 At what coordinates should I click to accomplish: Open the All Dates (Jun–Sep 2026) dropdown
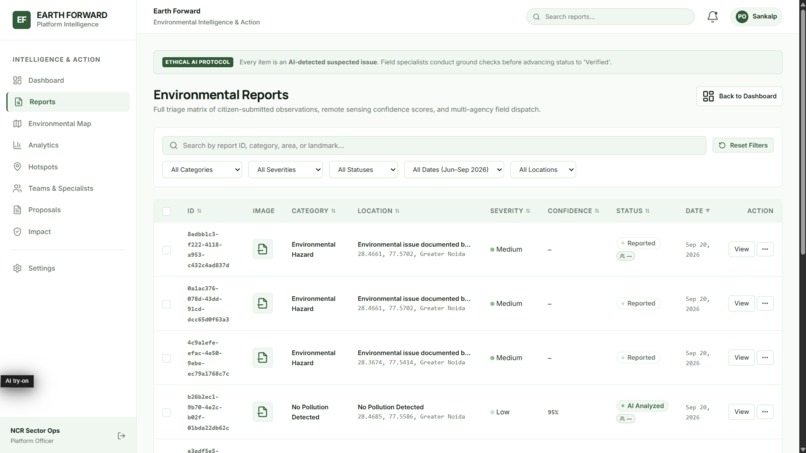coord(454,170)
